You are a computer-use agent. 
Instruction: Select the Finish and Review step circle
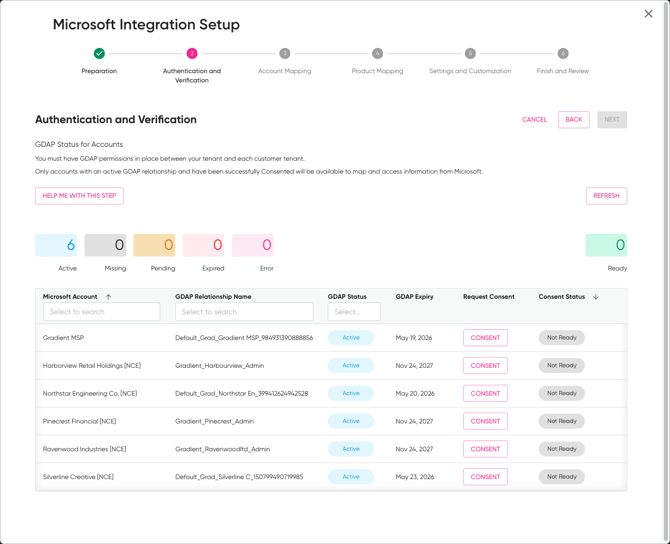563,53
